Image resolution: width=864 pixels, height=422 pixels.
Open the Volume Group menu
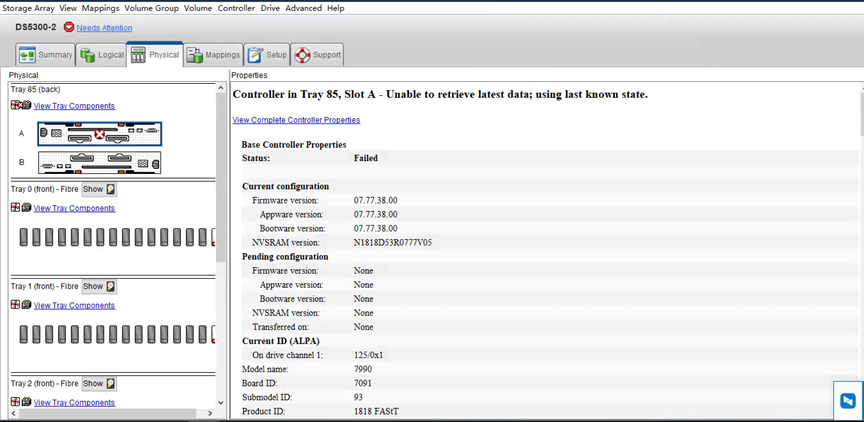tap(152, 8)
